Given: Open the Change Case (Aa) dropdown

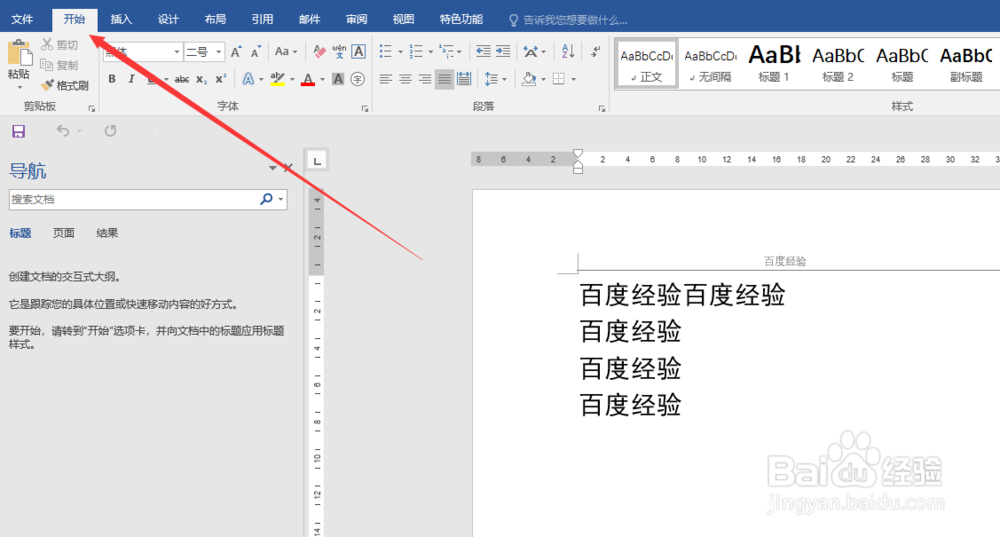Looking at the screenshot, I should 286,52.
